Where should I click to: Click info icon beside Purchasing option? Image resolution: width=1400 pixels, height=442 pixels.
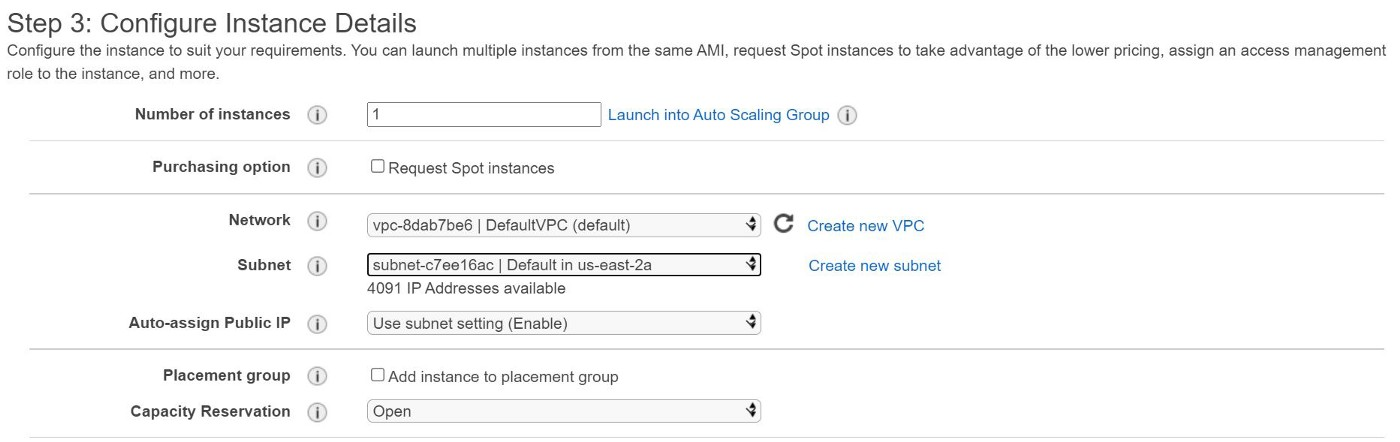click(317, 168)
